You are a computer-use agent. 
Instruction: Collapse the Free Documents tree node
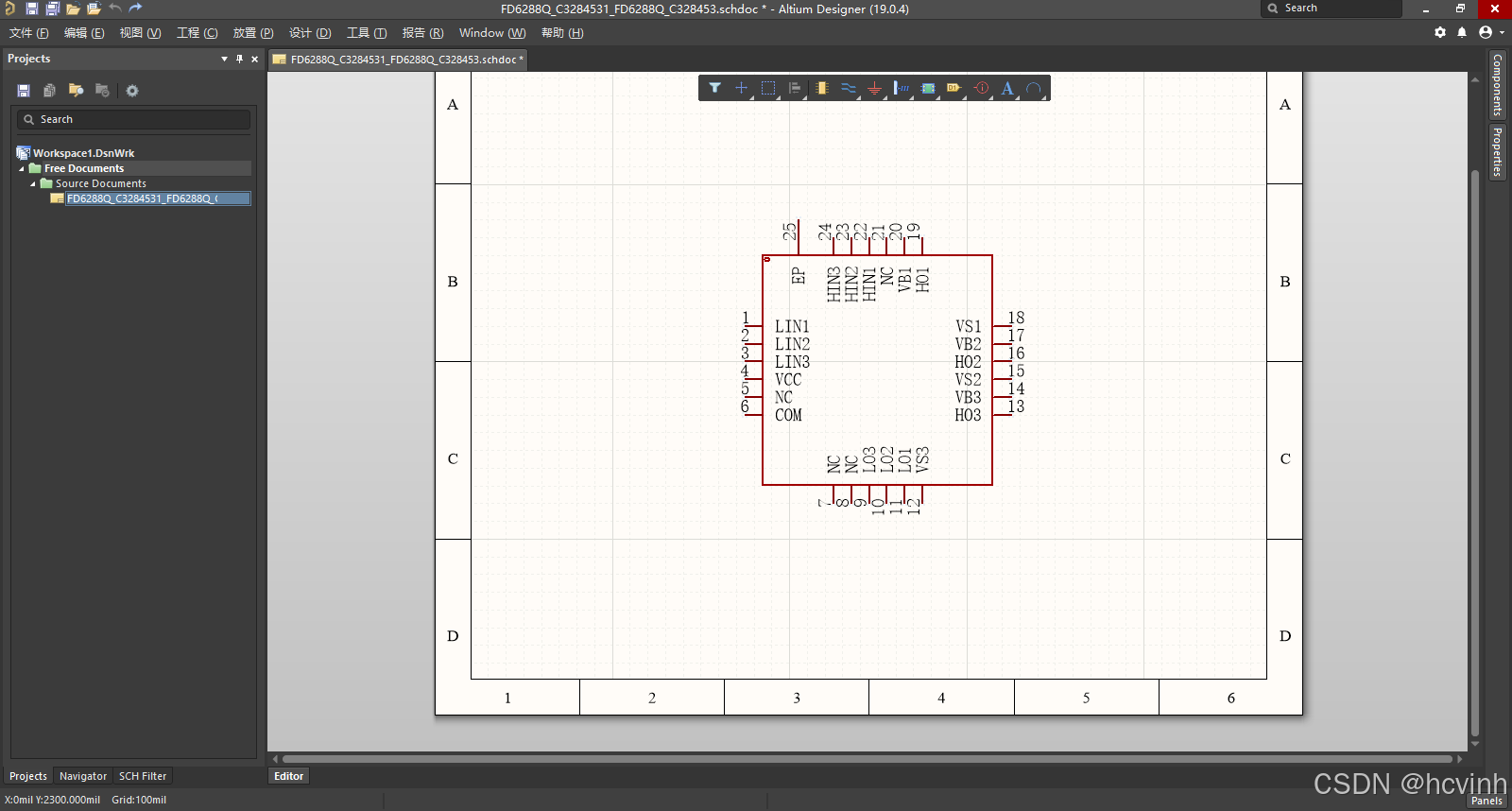[22, 168]
